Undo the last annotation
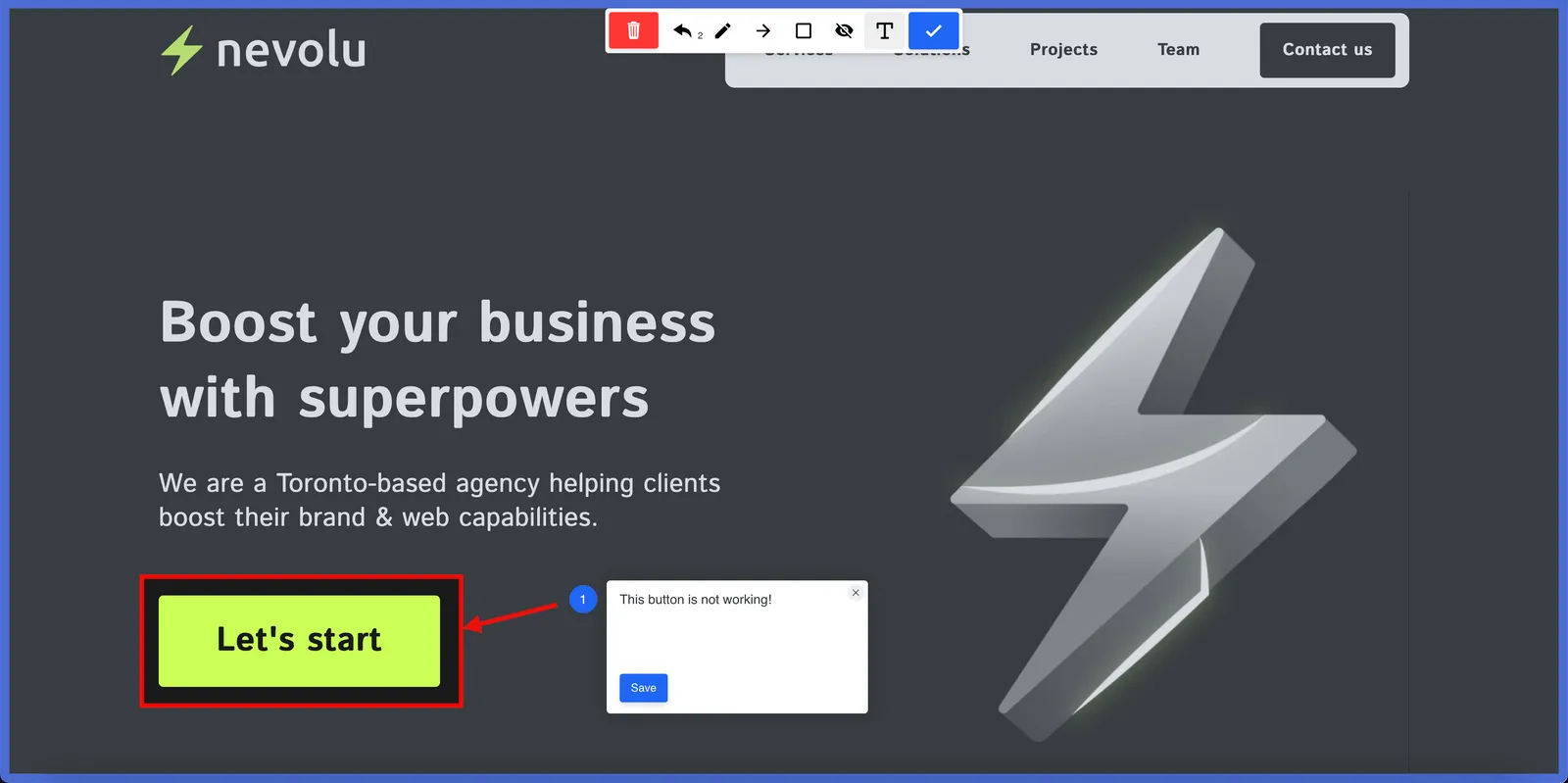The height and width of the screenshot is (783, 1568). pyautogui.click(x=684, y=31)
